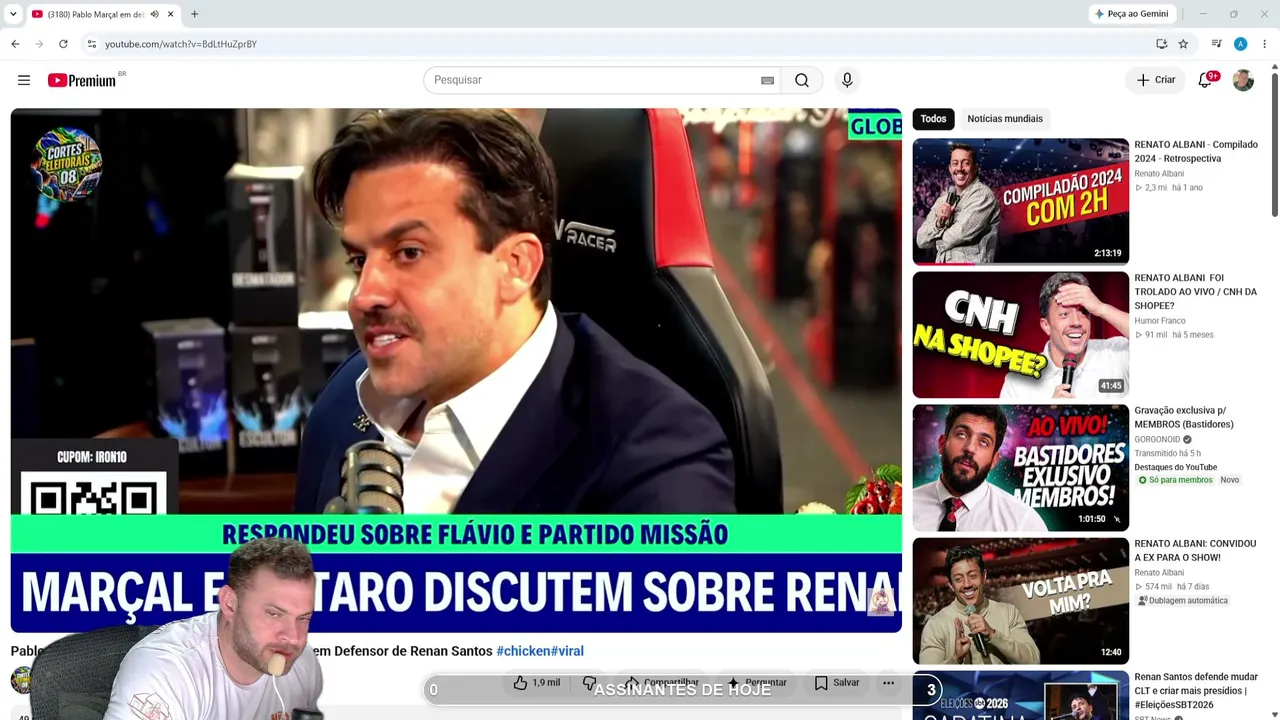Select the Notícias mundiais filter chip
Image resolution: width=1280 pixels, height=720 pixels.
[1005, 119]
